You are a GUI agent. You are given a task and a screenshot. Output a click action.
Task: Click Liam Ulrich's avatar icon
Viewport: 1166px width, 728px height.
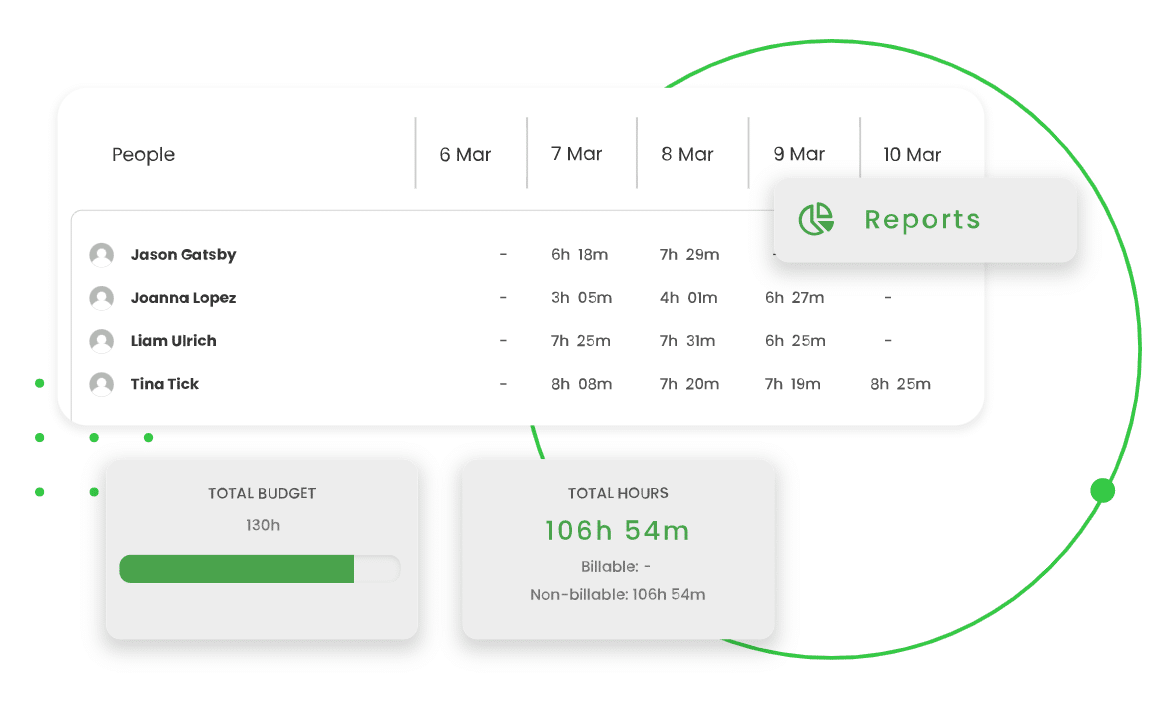click(x=101, y=340)
